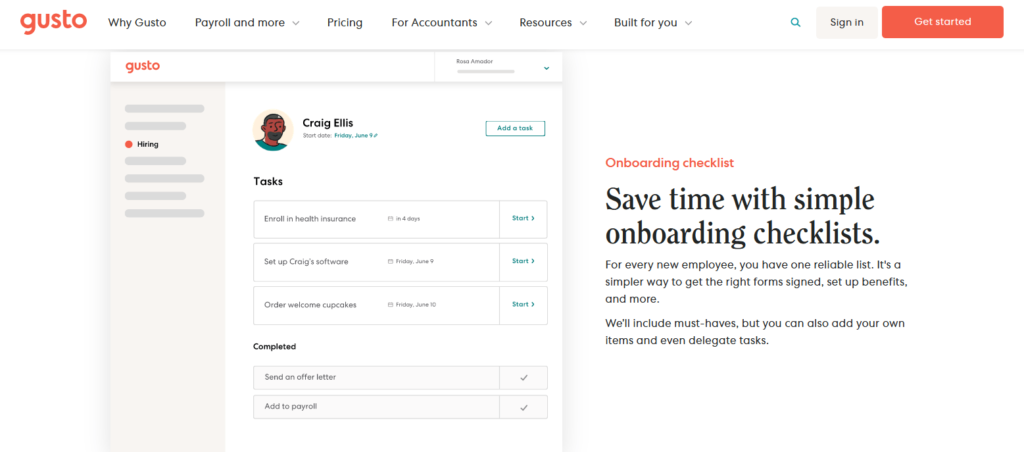Expand the 'For Accountants' menu
The width and height of the screenshot is (1024, 452).
[x=441, y=22]
